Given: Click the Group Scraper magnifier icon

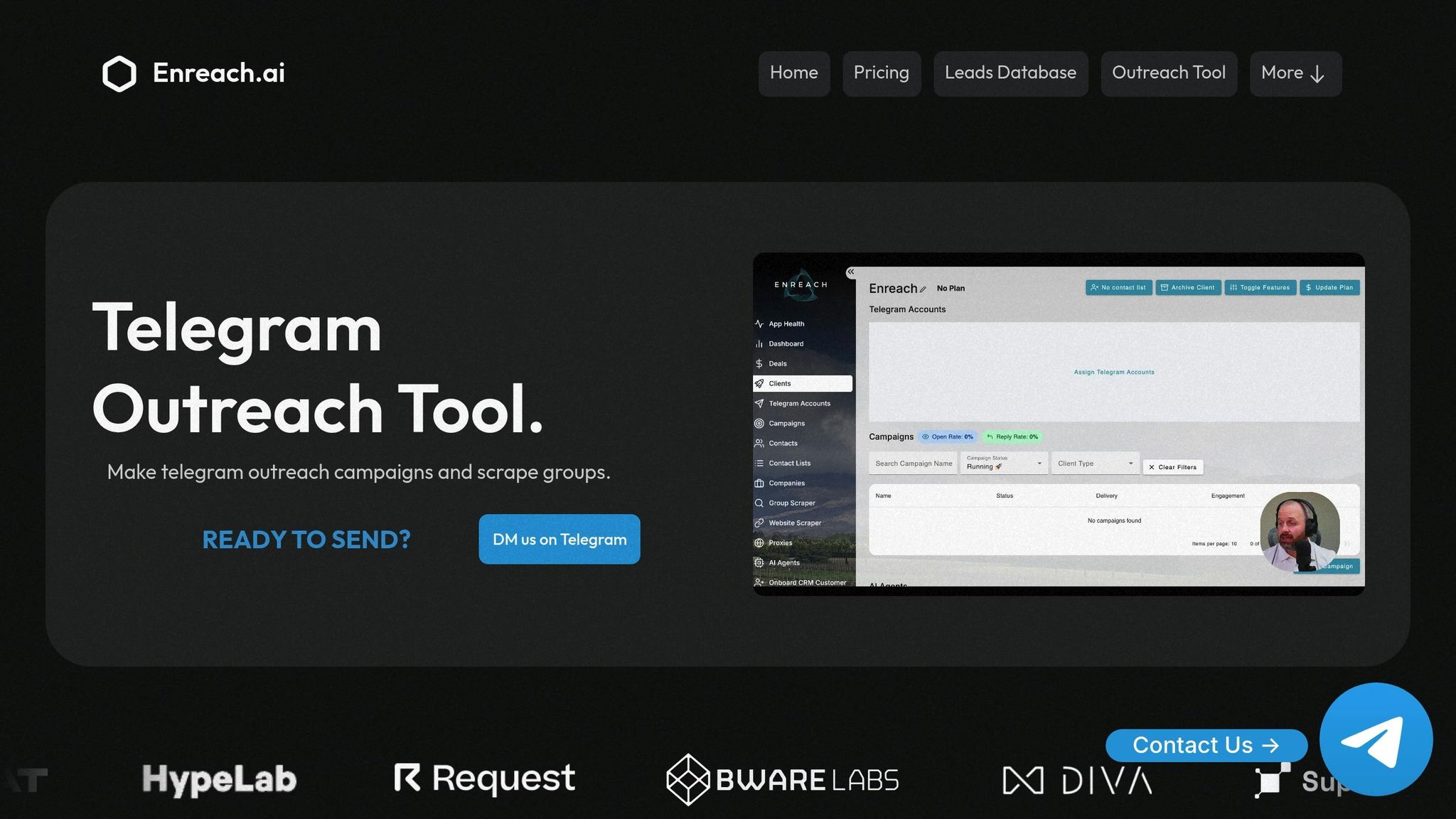Looking at the screenshot, I should pos(759,503).
